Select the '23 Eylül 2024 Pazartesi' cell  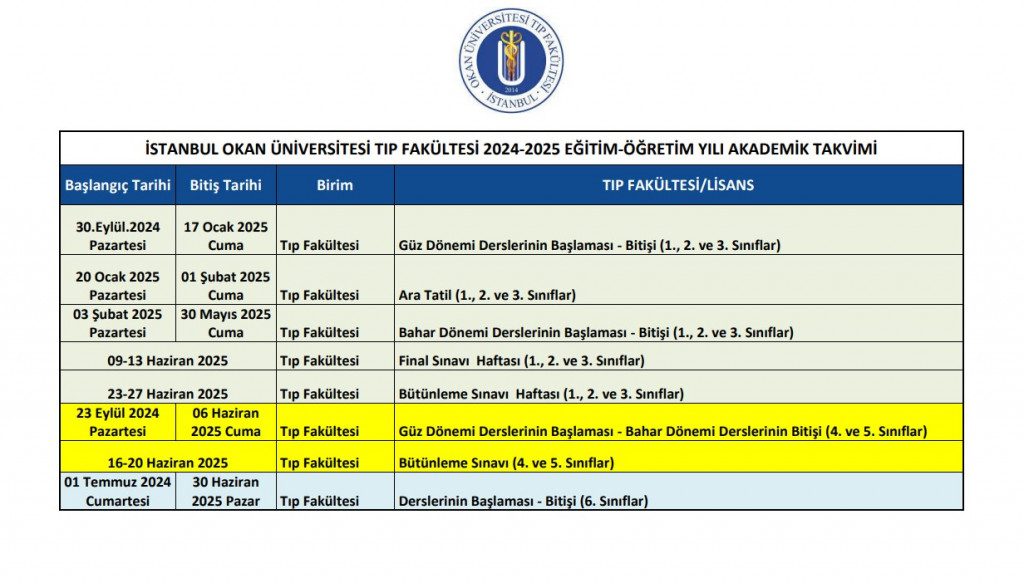(x=118, y=422)
